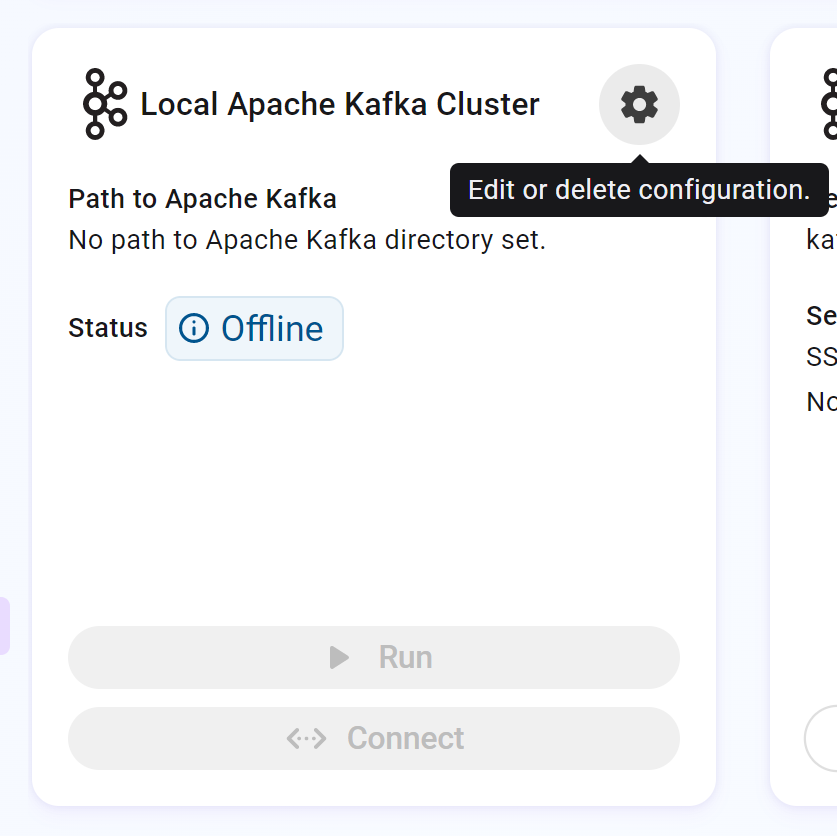Select the Local Apache Kafka Cluster title

(x=339, y=104)
